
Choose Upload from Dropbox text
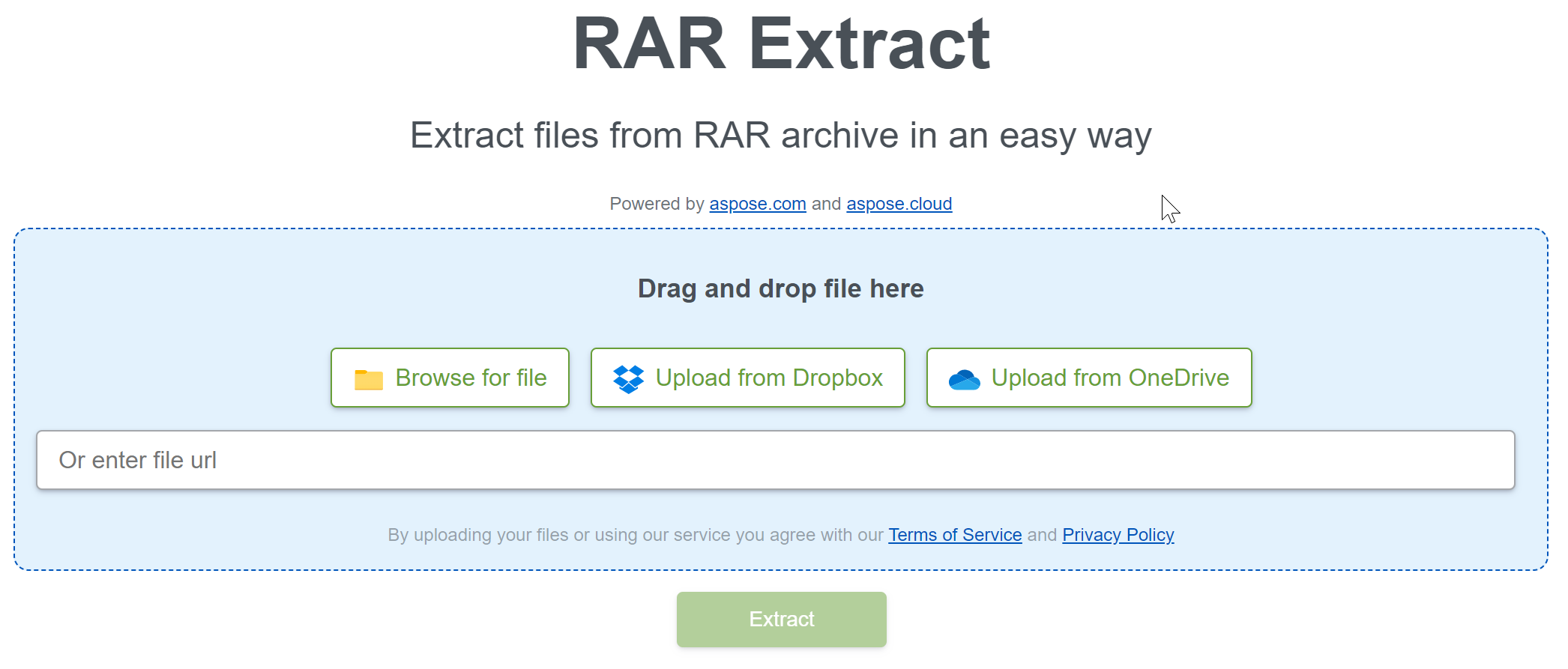[x=769, y=378]
